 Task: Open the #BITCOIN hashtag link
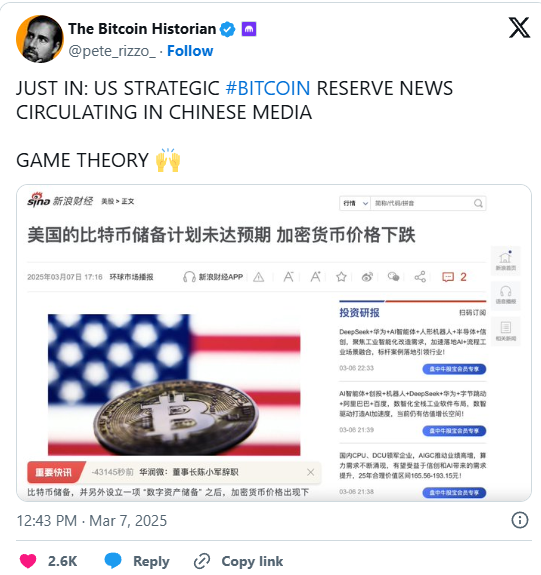[268, 88]
